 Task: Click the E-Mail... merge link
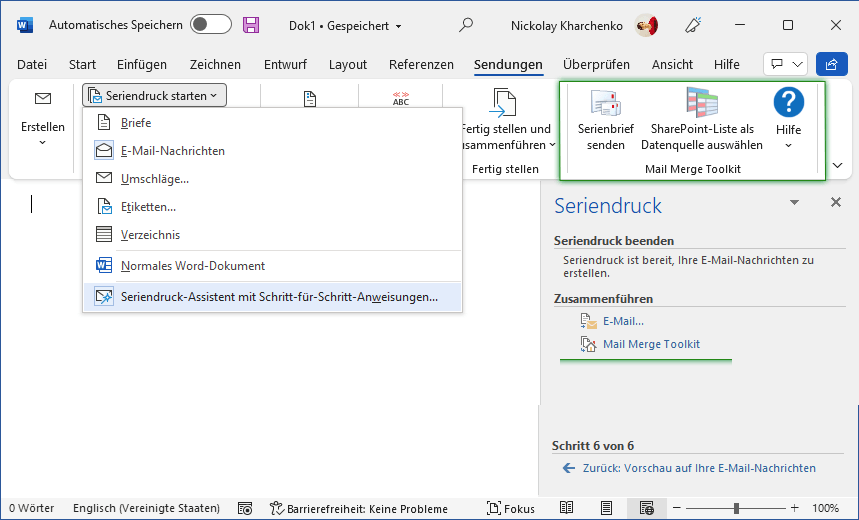click(x=623, y=321)
